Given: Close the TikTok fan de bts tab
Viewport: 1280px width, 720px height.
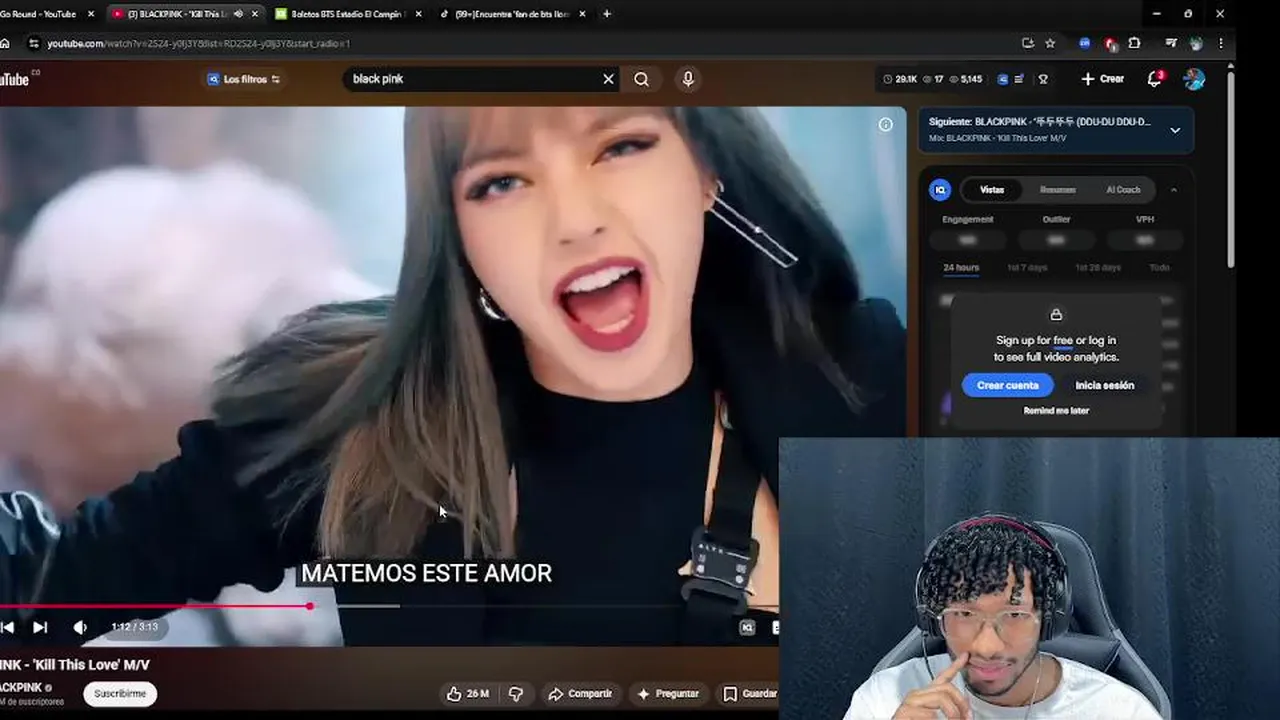Looking at the screenshot, I should pos(582,14).
